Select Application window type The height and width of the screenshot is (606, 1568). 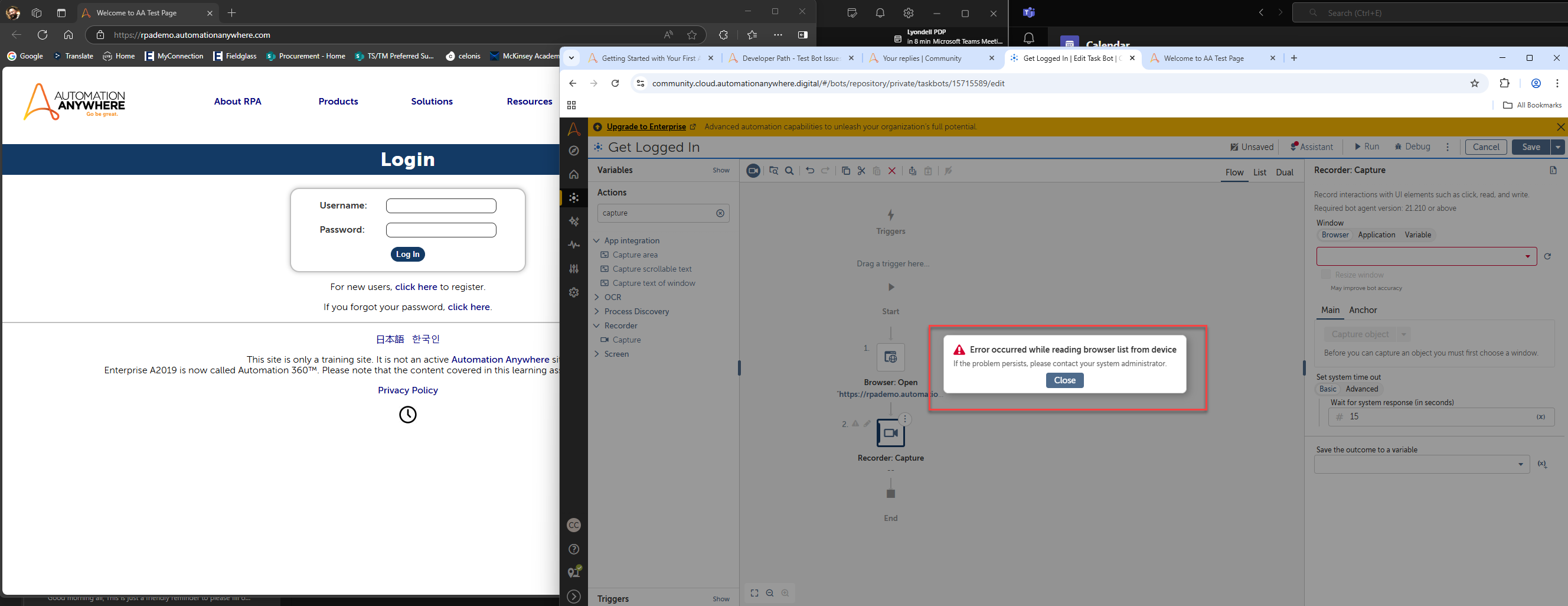point(1376,235)
